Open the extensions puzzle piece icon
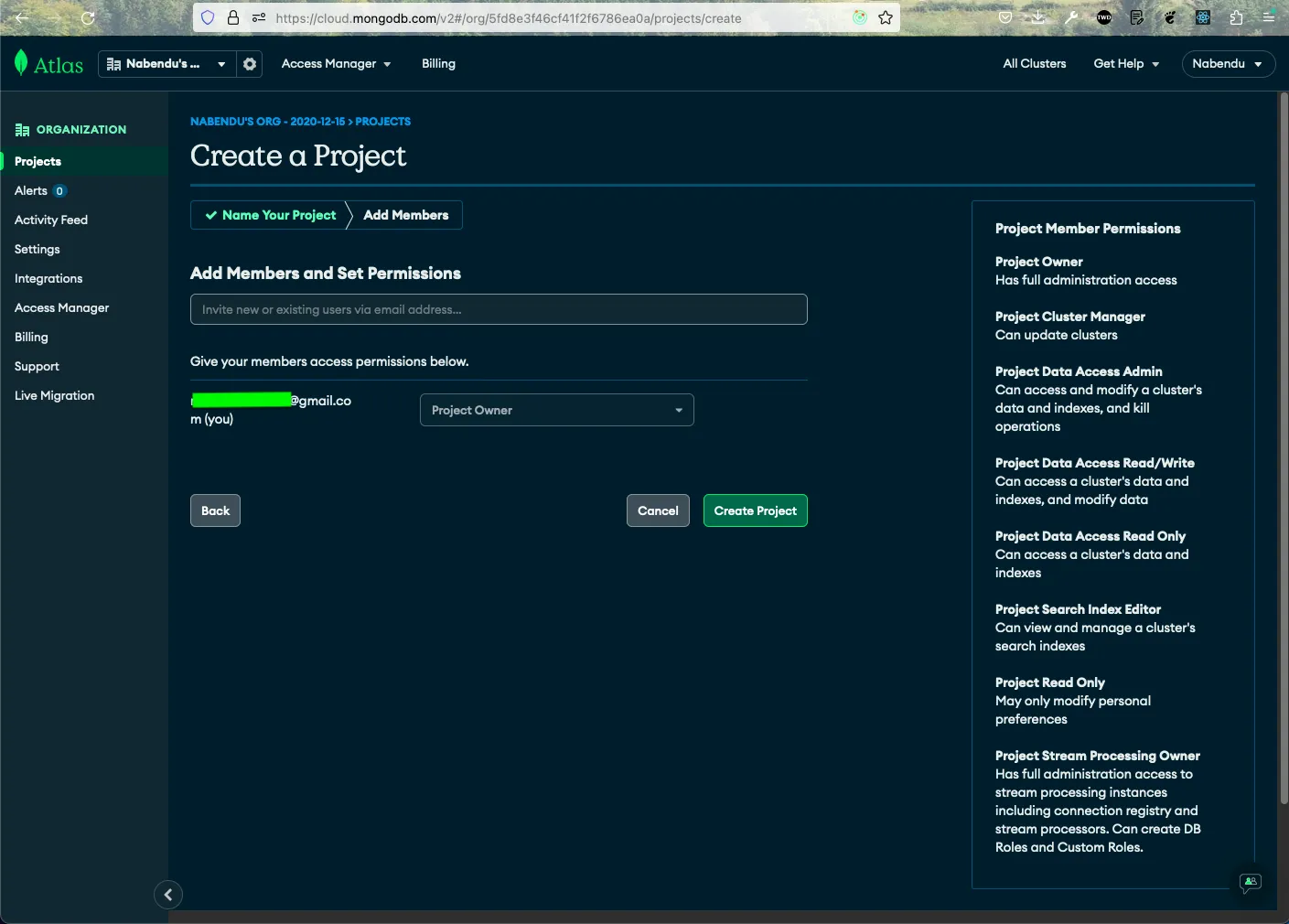This screenshot has width=1289, height=924. pos(1236,17)
